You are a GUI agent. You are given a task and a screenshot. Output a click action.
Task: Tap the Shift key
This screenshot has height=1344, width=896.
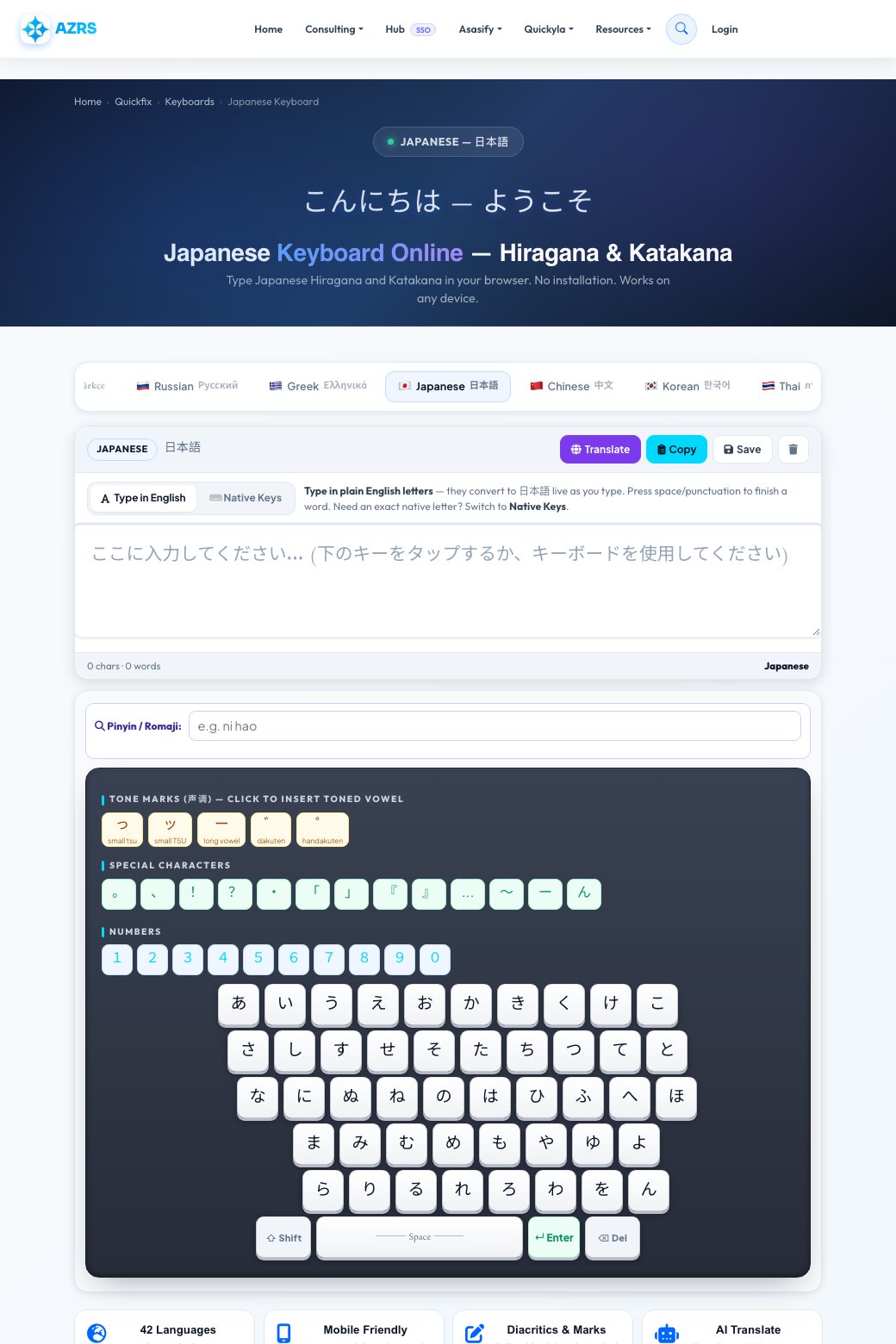pyautogui.click(x=283, y=1238)
